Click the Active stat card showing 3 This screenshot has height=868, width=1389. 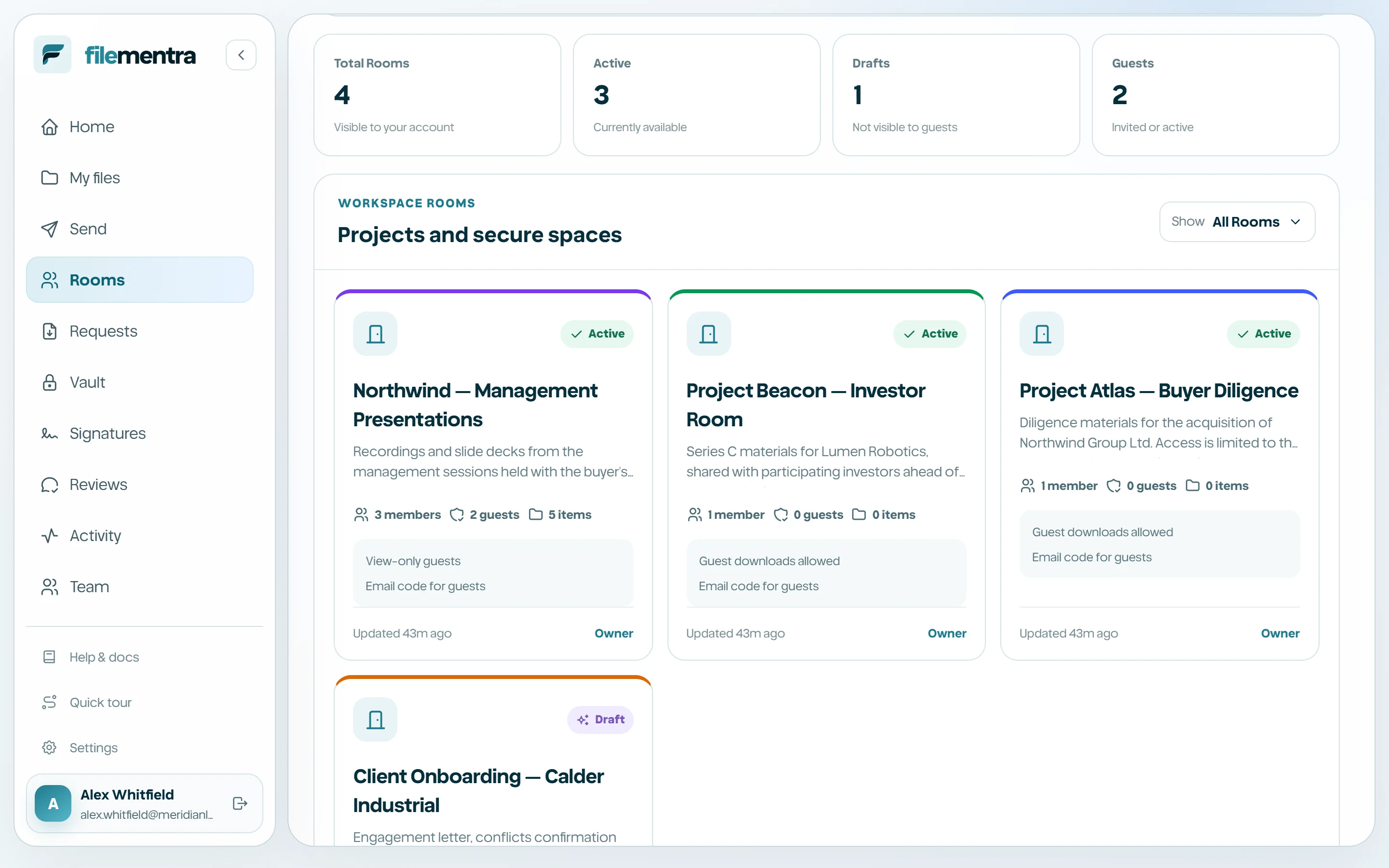pyautogui.click(x=697, y=95)
